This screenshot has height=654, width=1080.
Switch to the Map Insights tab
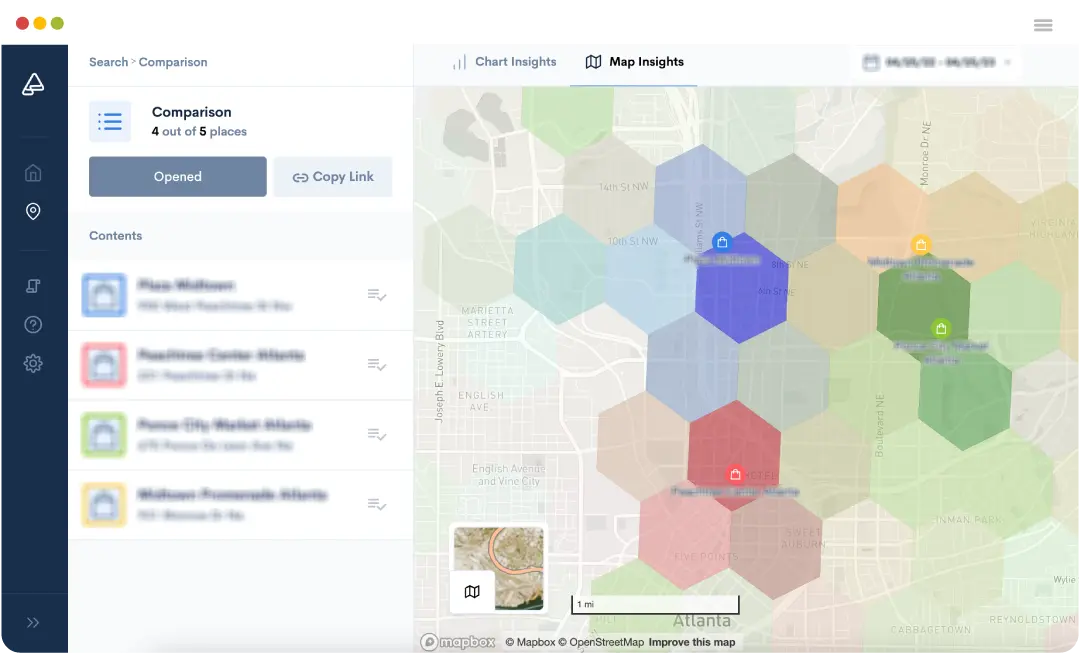(634, 62)
